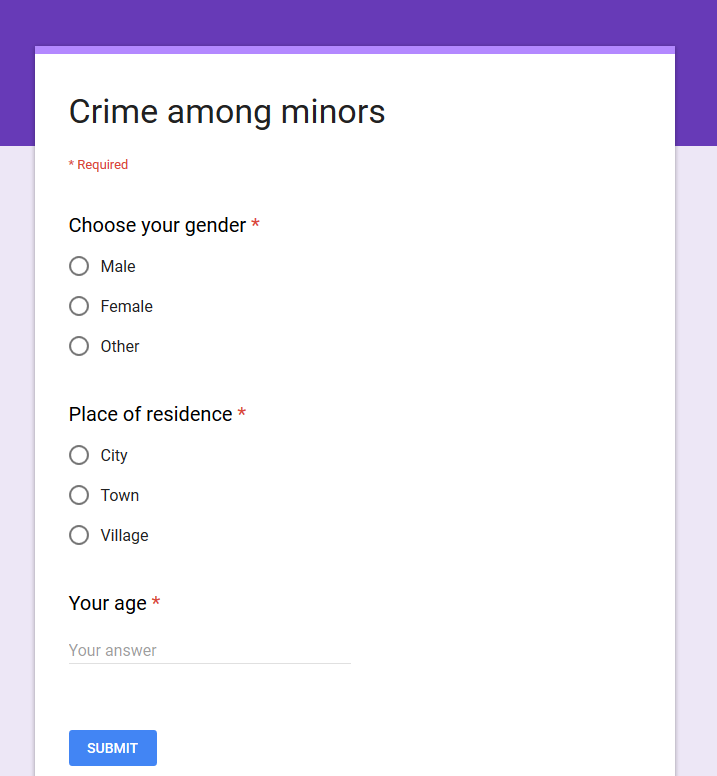Click the Female option label text
The image size is (717, 776).
coord(127,306)
